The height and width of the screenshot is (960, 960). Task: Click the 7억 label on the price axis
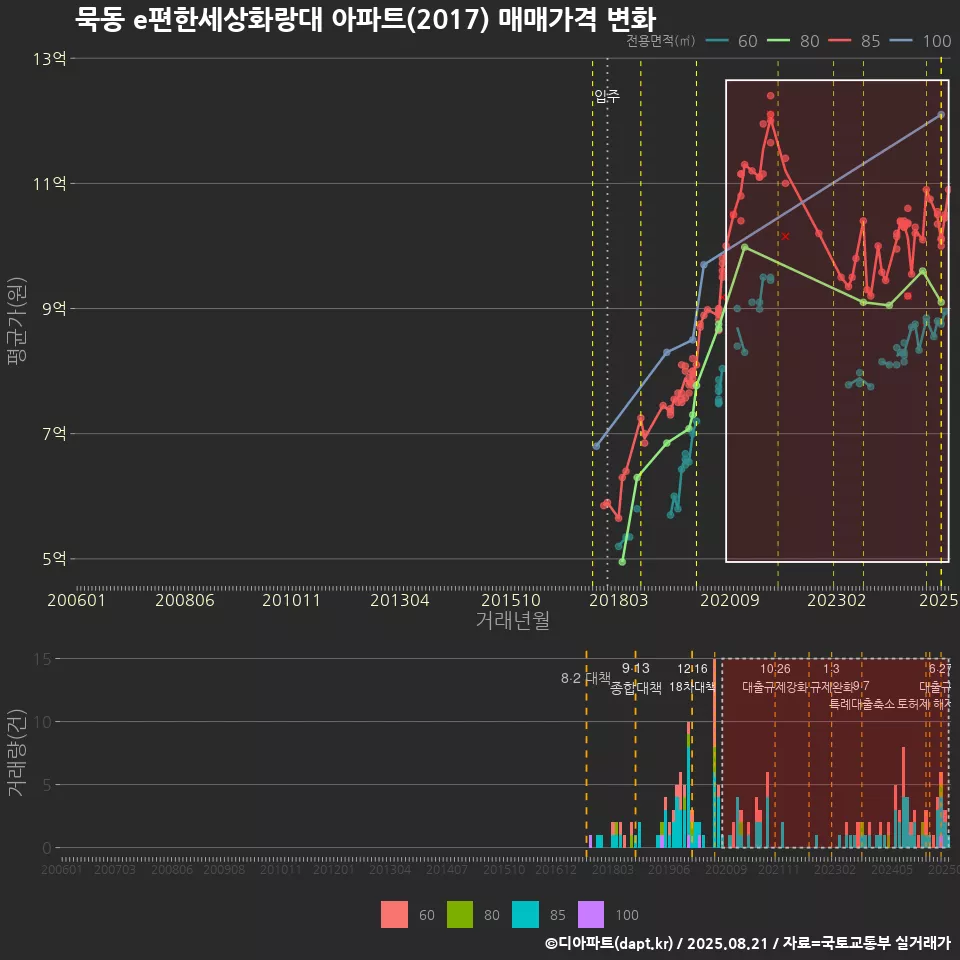tap(54, 433)
